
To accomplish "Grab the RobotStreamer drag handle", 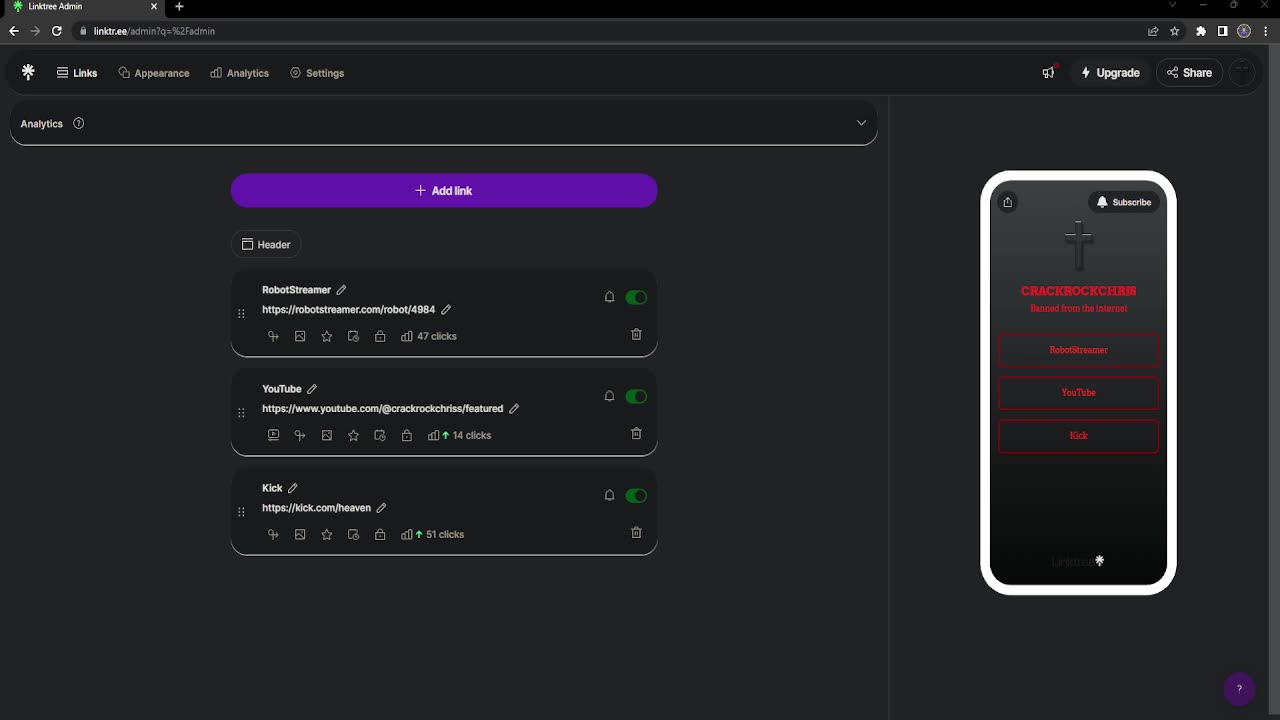I will pyautogui.click(x=241, y=314).
